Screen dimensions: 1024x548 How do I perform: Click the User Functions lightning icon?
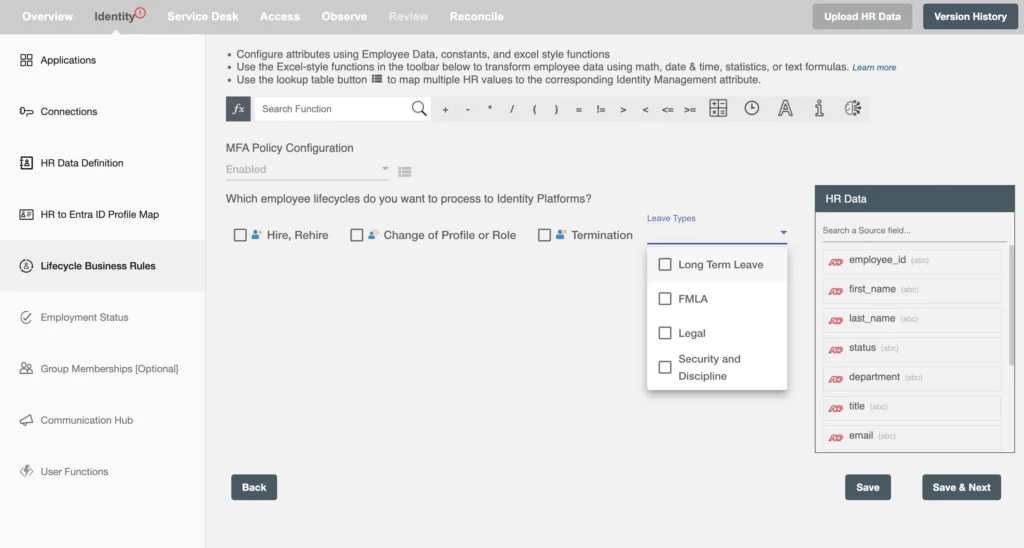(26, 471)
